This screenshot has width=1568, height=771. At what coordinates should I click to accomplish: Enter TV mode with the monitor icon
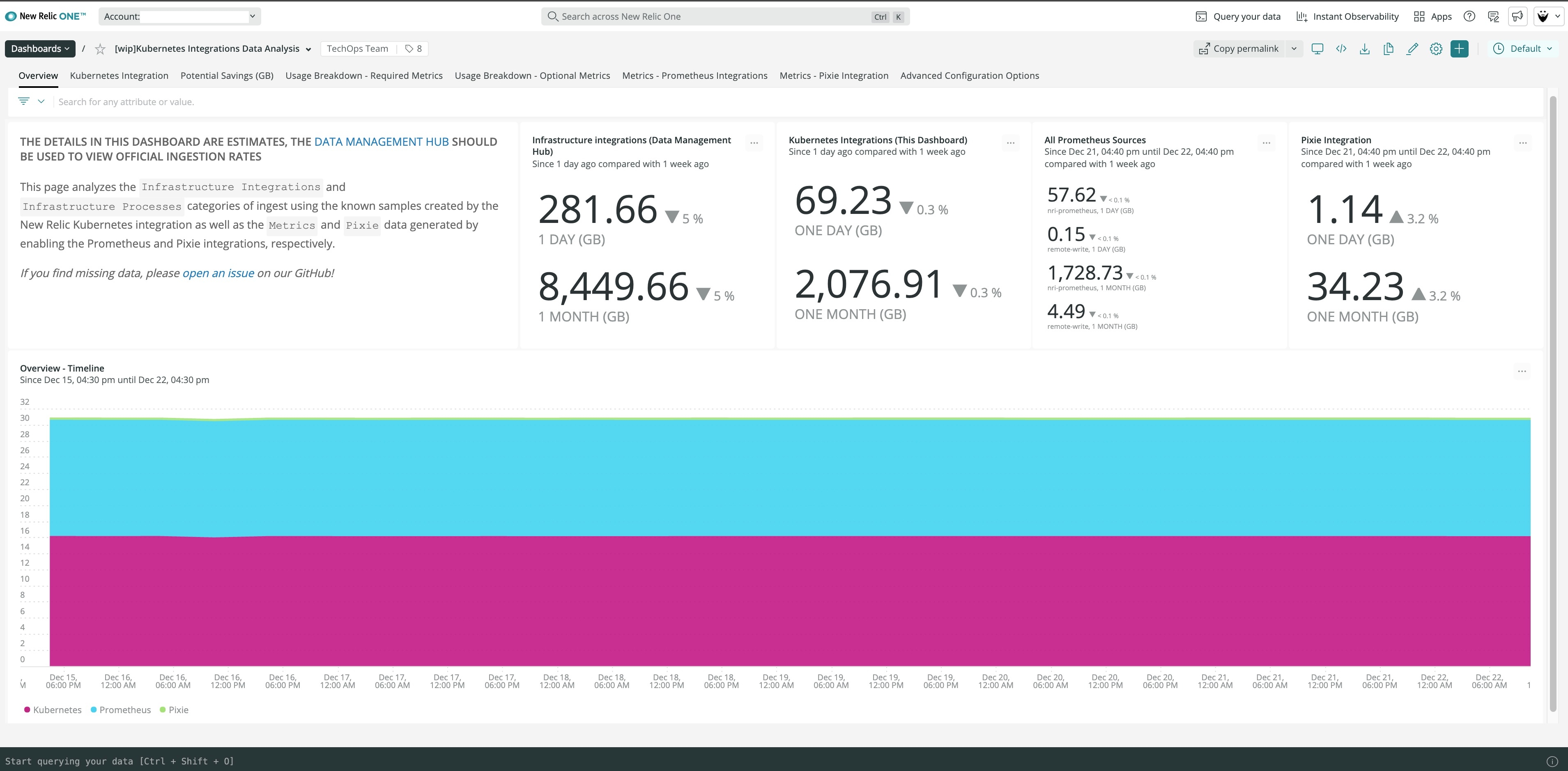(1317, 49)
